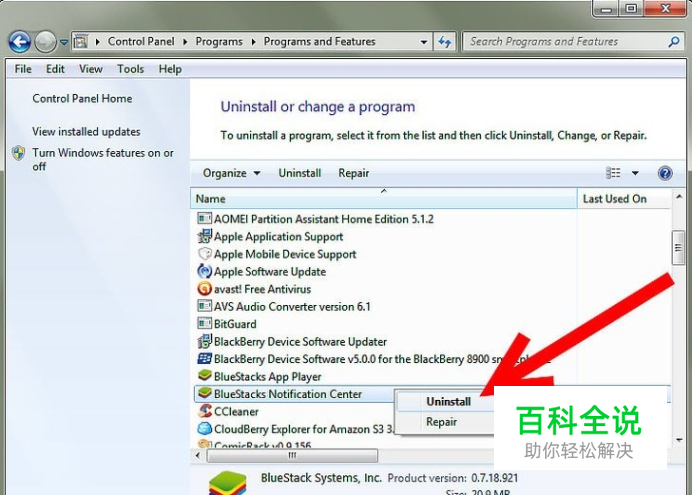Click the avast! Free Antivirus icon
The width and height of the screenshot is (692, 495).
[204, 289]
